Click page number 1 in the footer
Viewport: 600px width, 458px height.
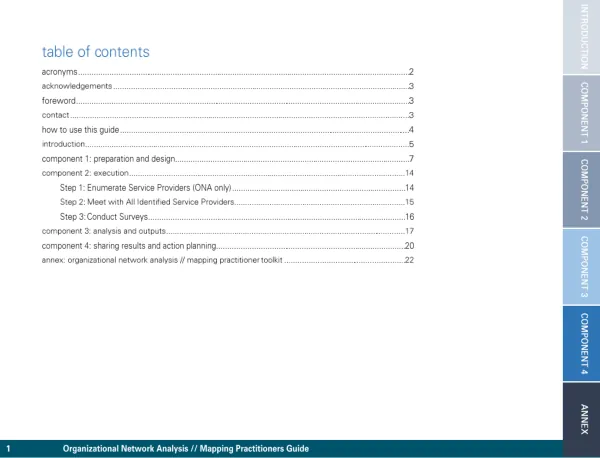pyautogui.click(x=8, y=448)
